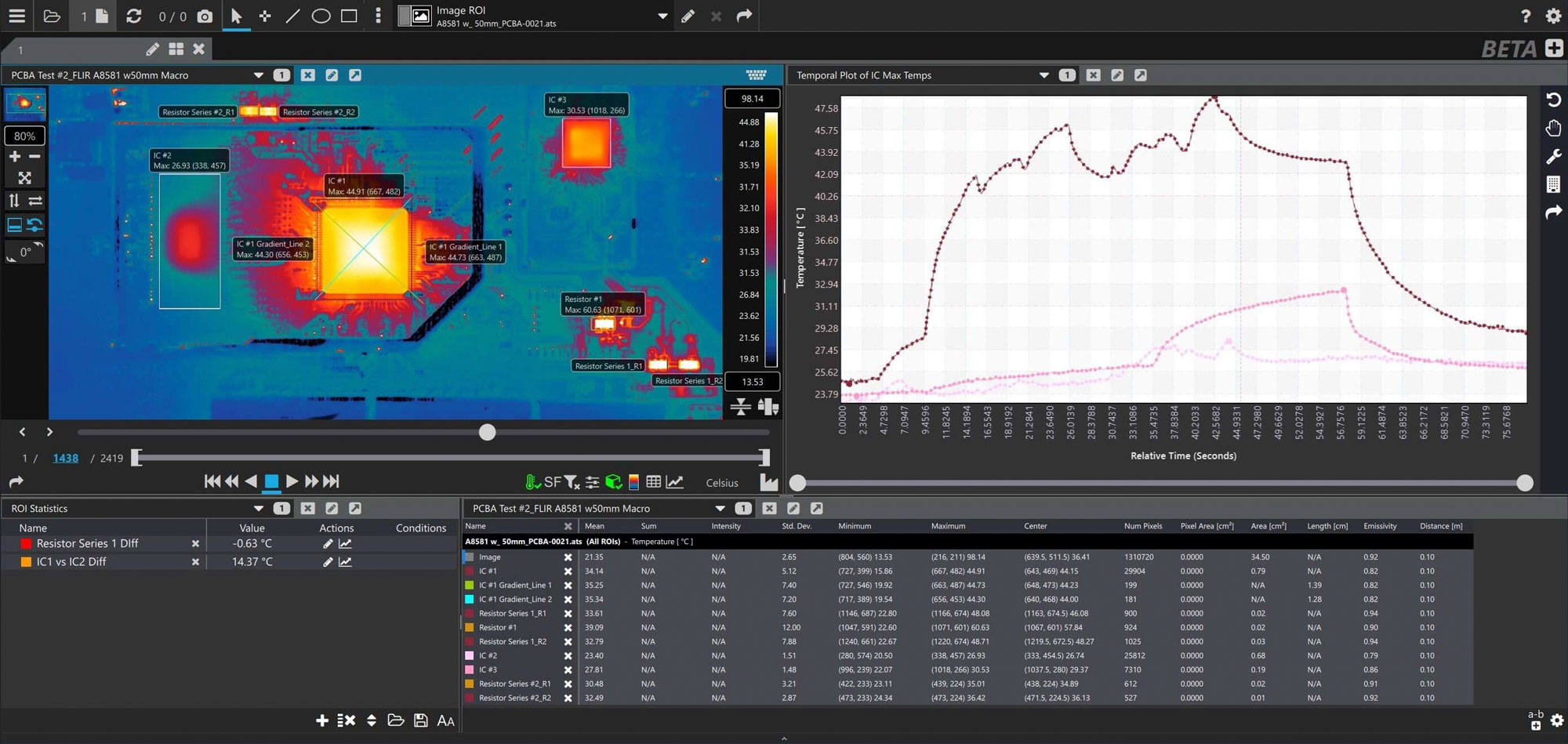Viewport: 1568px width, 744px height.
Task: Open the Temporal Plot of IC Max Temps dropdown
Action: click(1044, 75)
